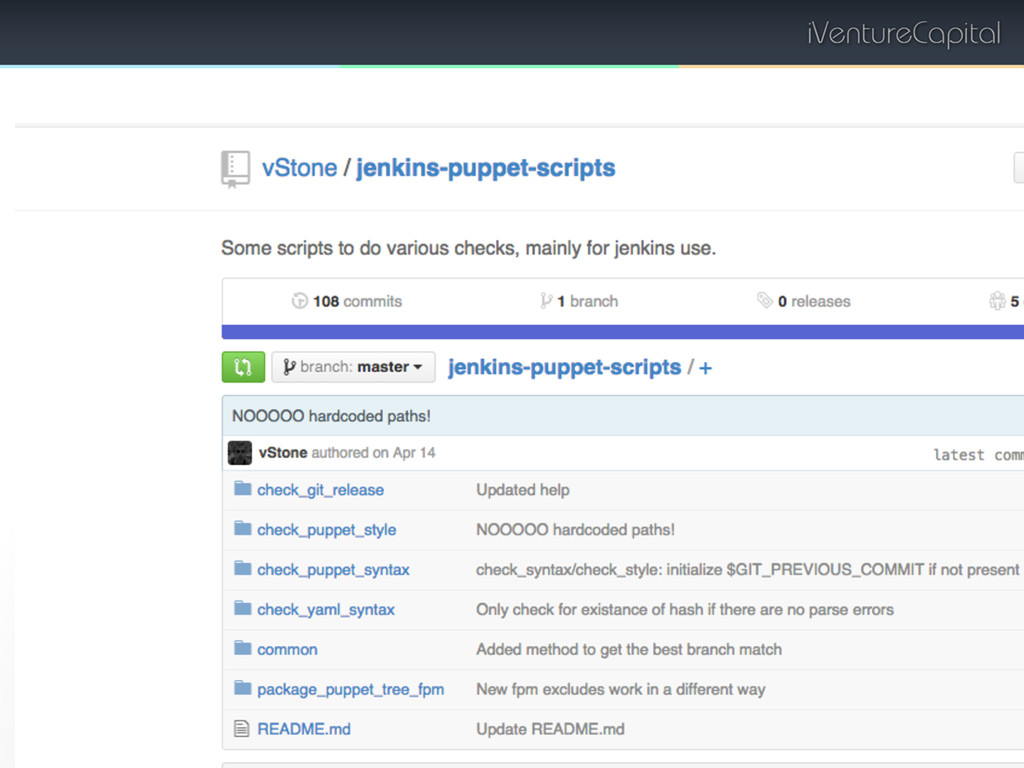This screenshot has height=768, width=1024.
Task: Open the check_yaml_syntax folder
Action: 326,609
